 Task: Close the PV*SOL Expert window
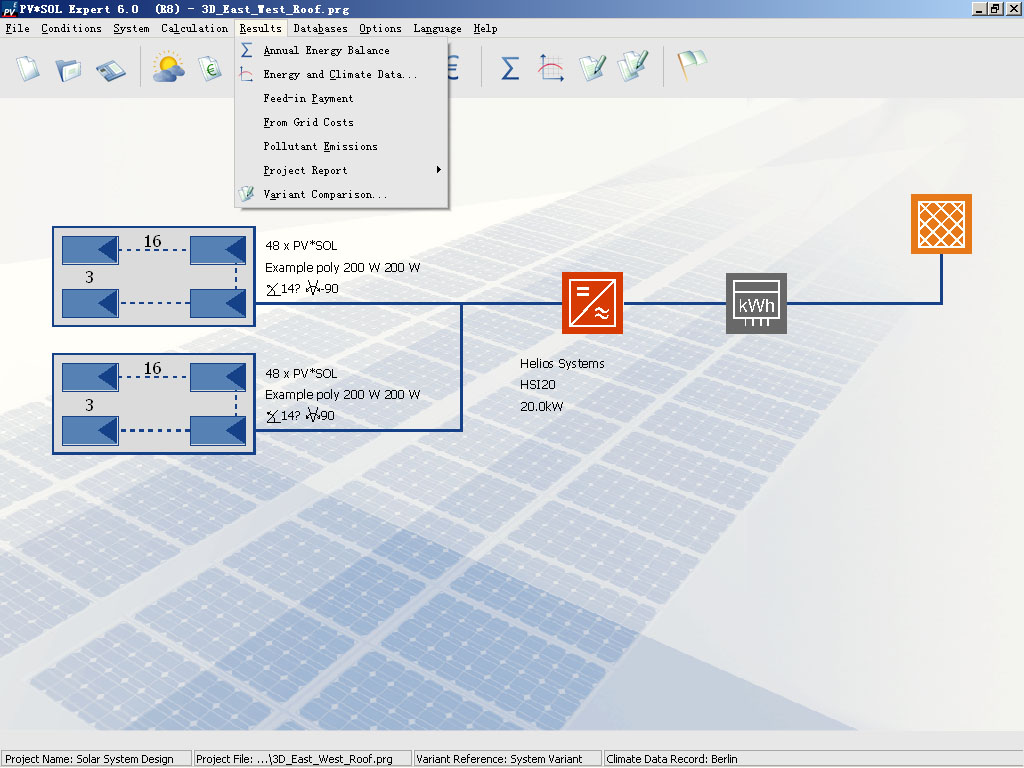[1013, 9]
